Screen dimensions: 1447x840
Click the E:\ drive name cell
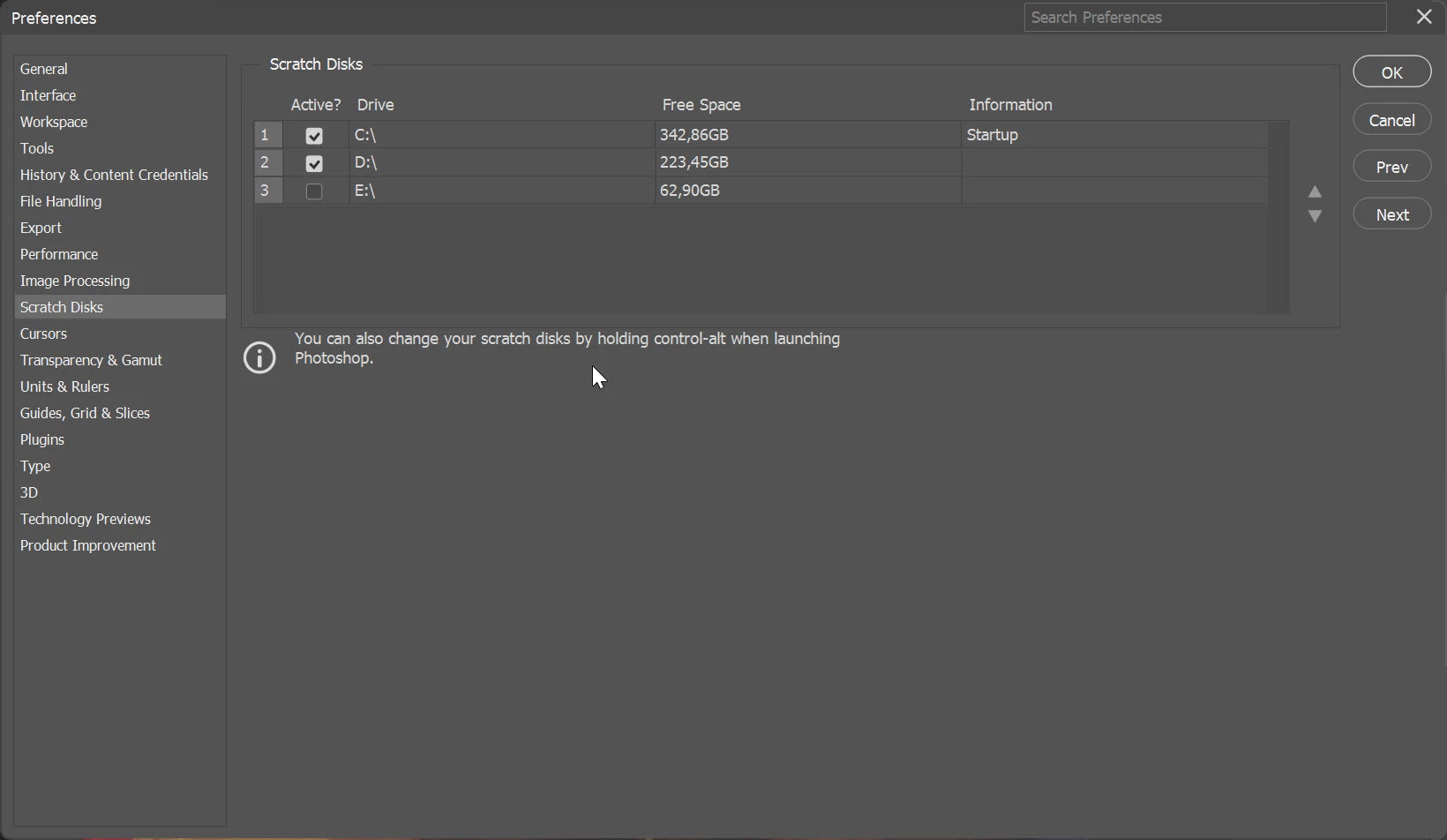pyautogui.click(x=501, y=191)
